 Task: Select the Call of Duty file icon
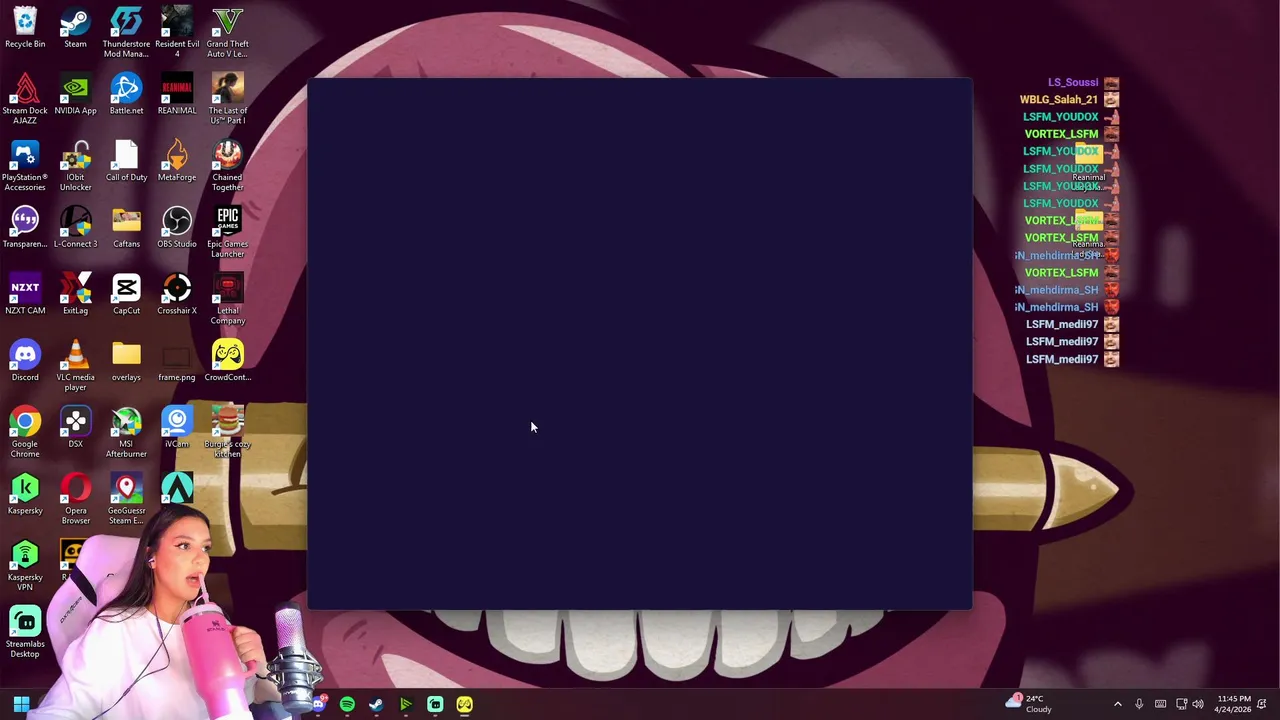tap(126, 162)
